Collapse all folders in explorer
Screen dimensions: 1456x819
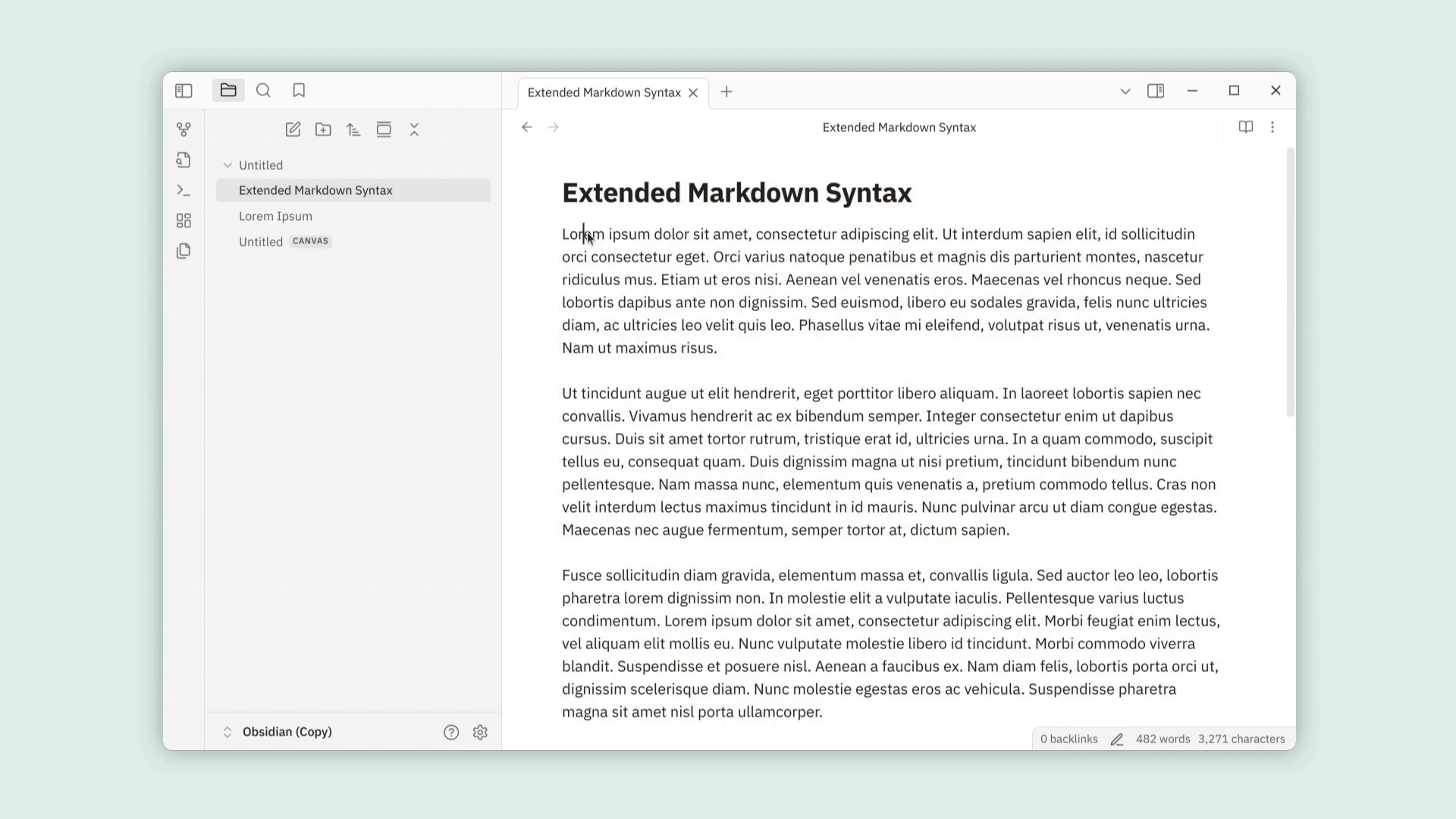(414, 130)
